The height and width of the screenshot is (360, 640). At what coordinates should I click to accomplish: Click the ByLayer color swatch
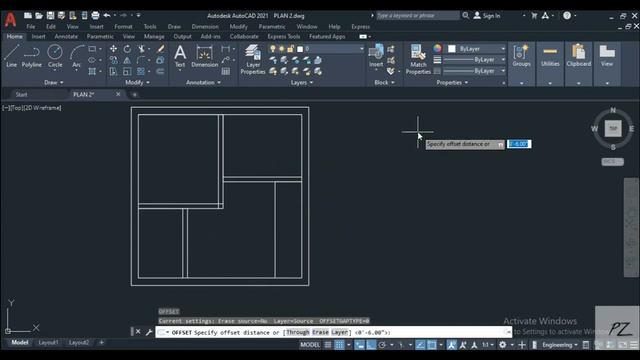click(x=451, y=49)
